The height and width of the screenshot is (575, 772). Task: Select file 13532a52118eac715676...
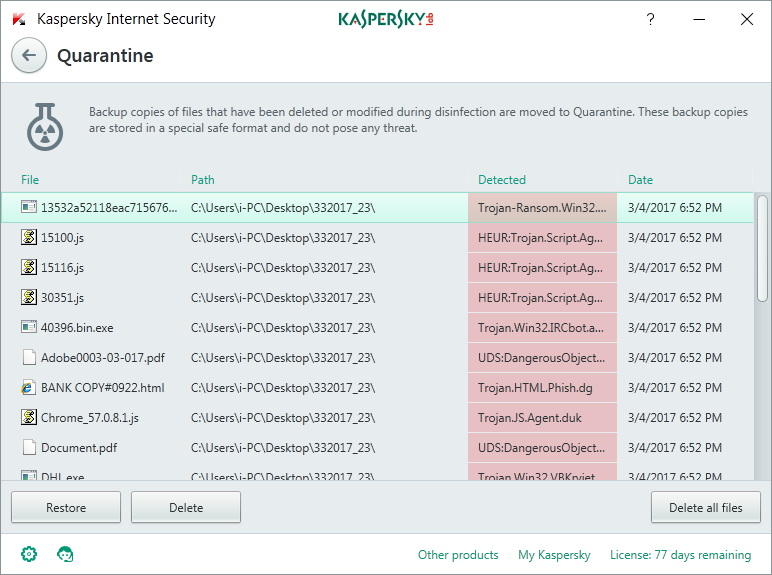[x=109, y=208]
